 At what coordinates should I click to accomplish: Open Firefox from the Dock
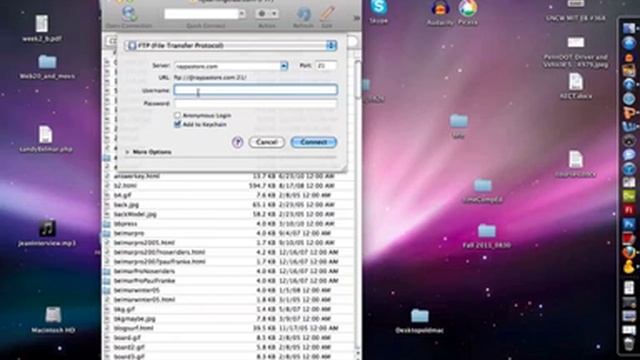point(629,252)
